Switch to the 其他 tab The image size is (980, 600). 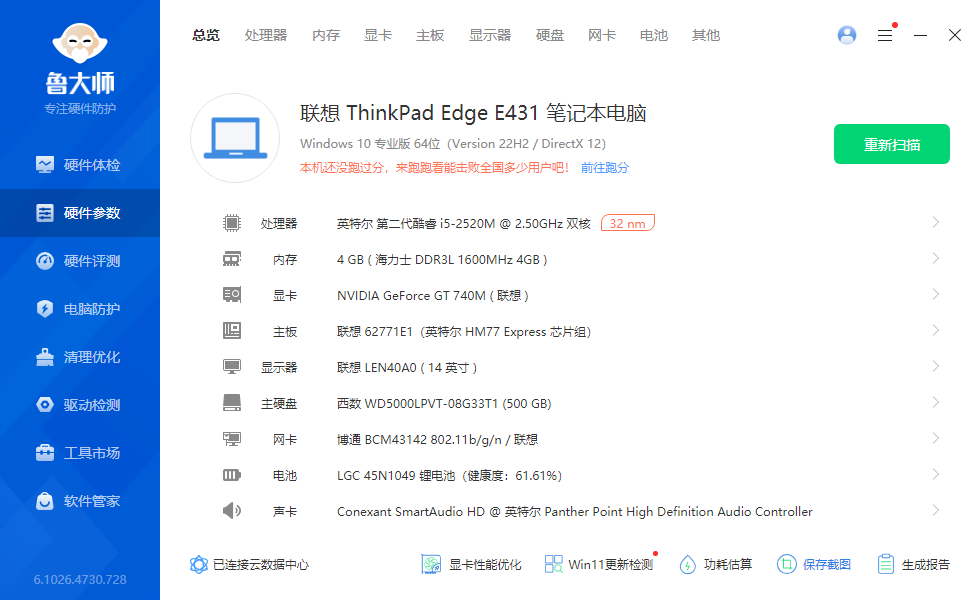coord(706,36)
